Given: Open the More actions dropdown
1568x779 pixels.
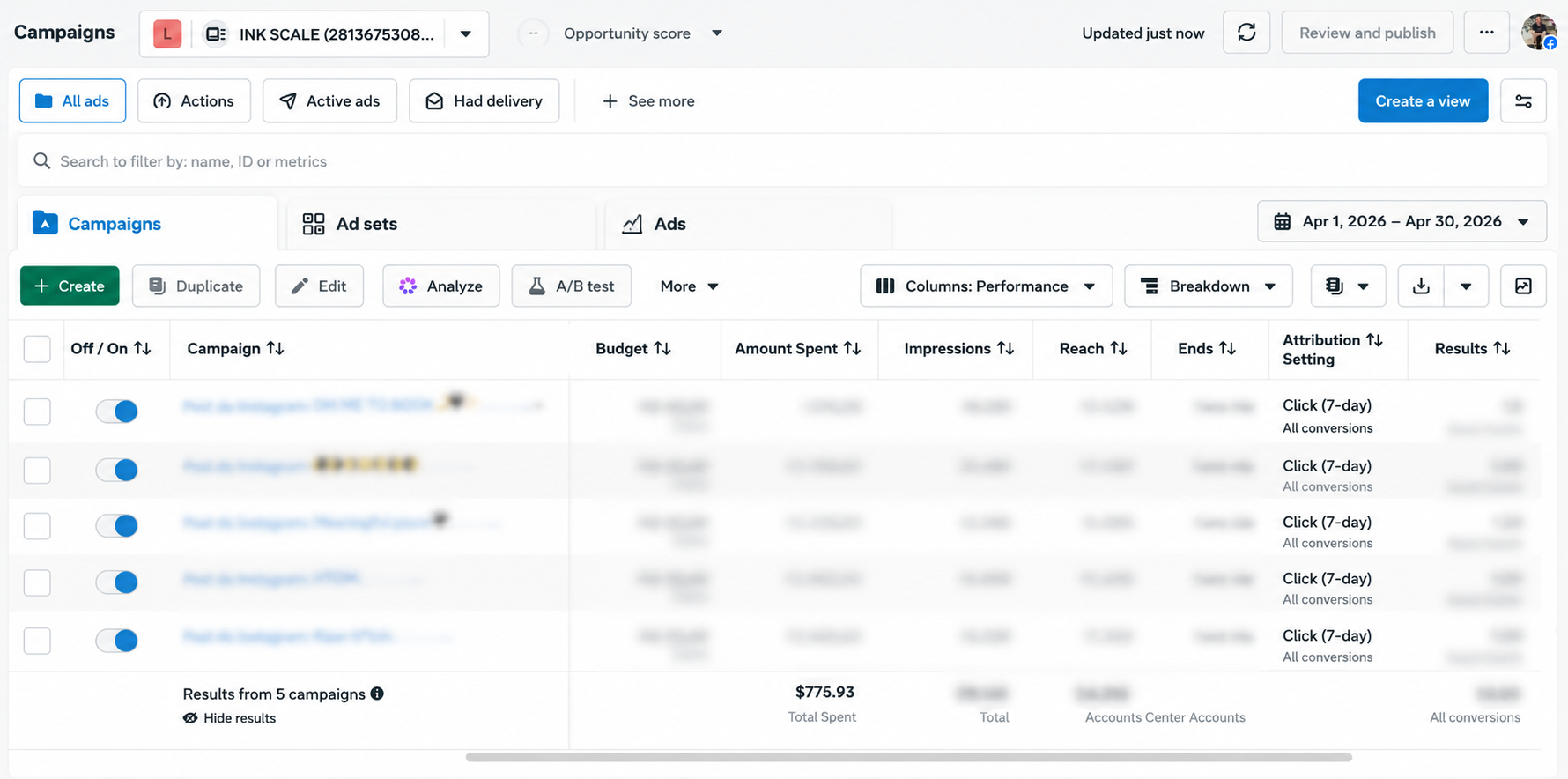Looking at the screenshot, I should [690, 286].
